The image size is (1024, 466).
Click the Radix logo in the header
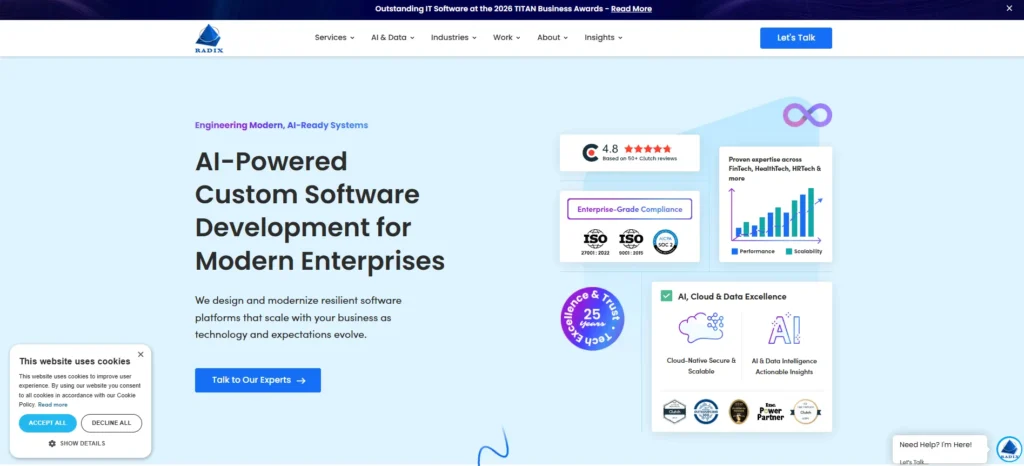click(x=209, y=39)
